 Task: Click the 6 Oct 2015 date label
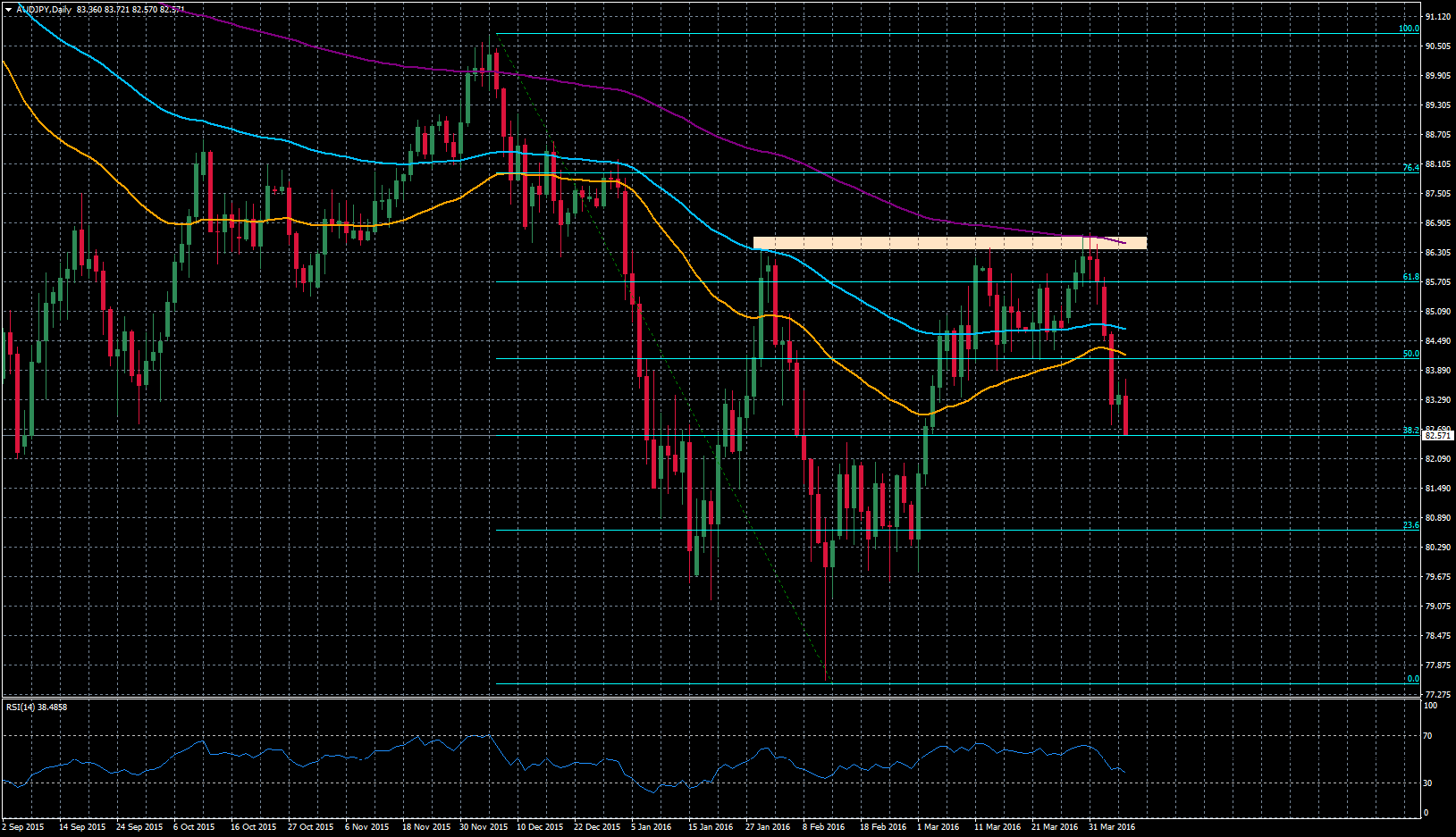pyautogui.click(x=194, y=827)
